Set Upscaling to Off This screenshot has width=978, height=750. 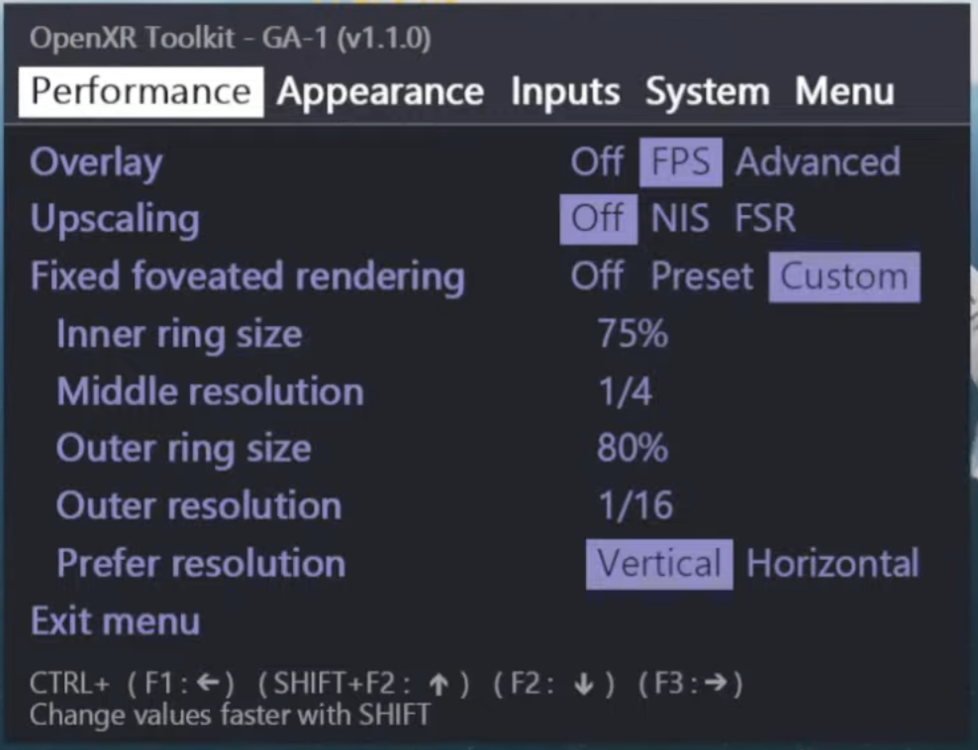598,219
